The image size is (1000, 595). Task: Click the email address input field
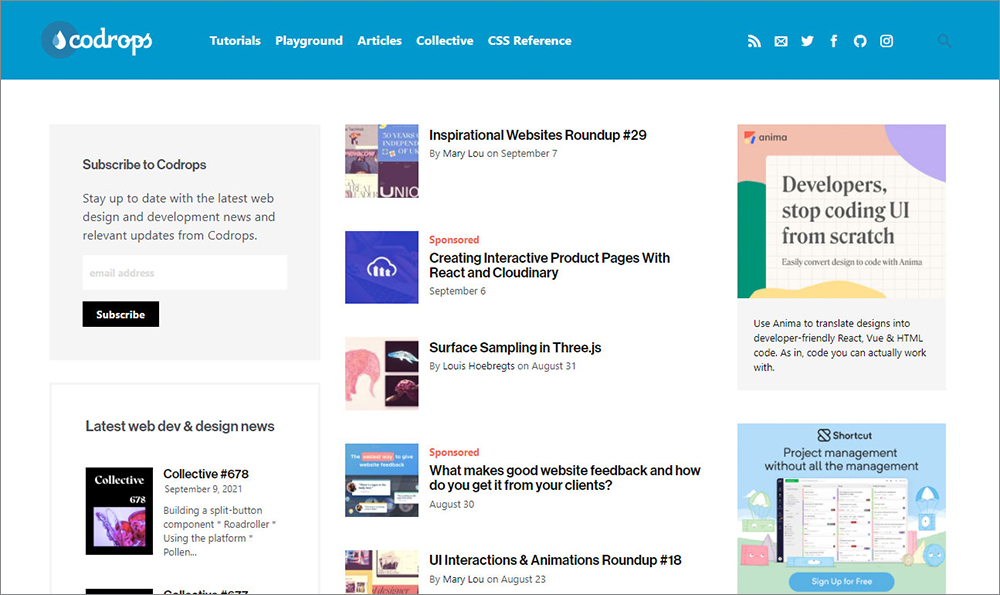coord(185,272)
